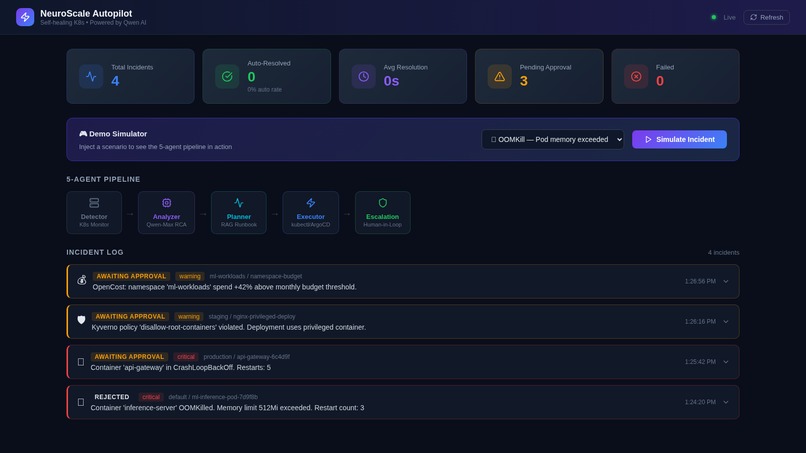Click the icon on CrashLoopBackOff incident row
This screenshot has height=453, width=806.
pyautogui.click(x=81, y=362)
